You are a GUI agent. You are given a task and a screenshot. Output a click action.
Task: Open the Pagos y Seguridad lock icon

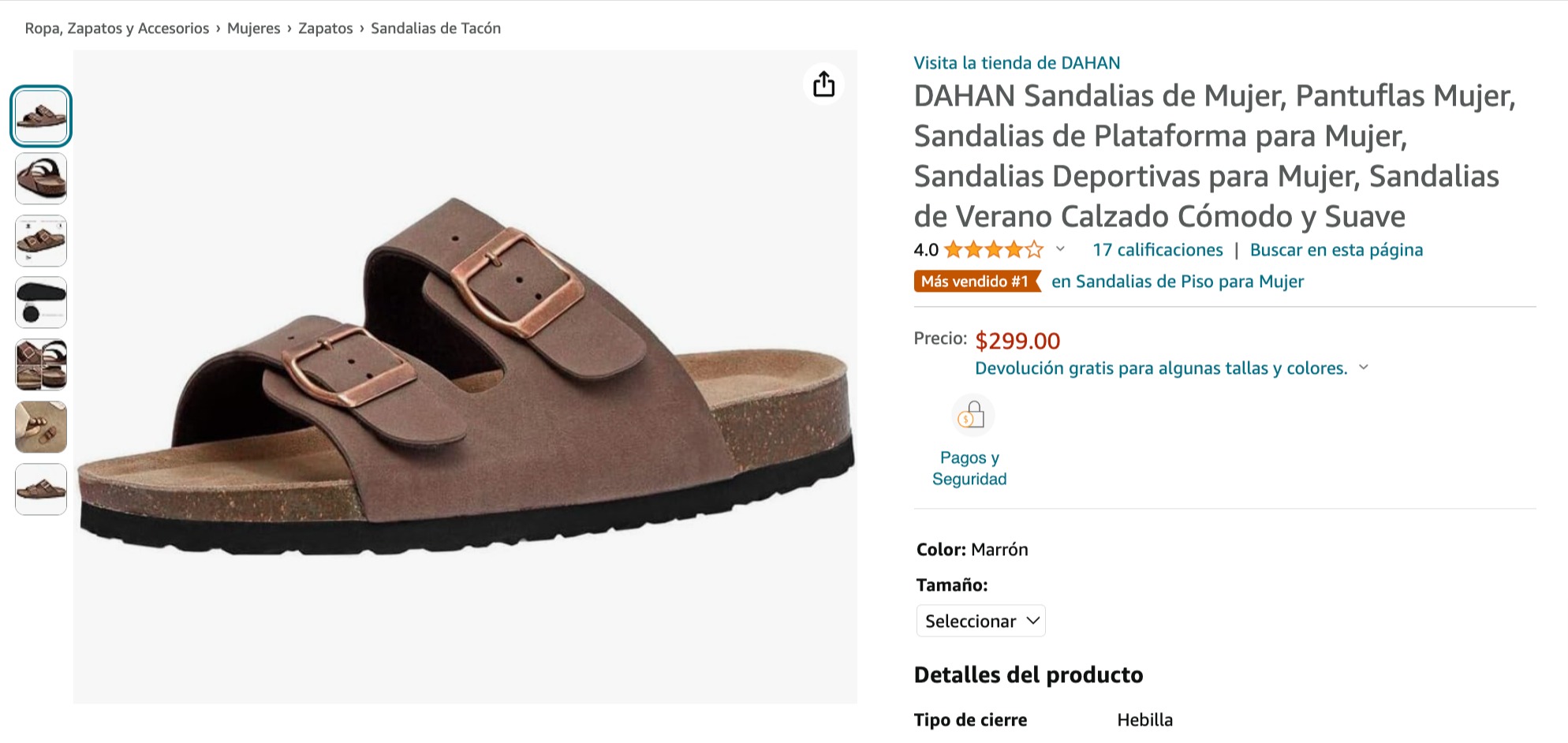[972, 415]
